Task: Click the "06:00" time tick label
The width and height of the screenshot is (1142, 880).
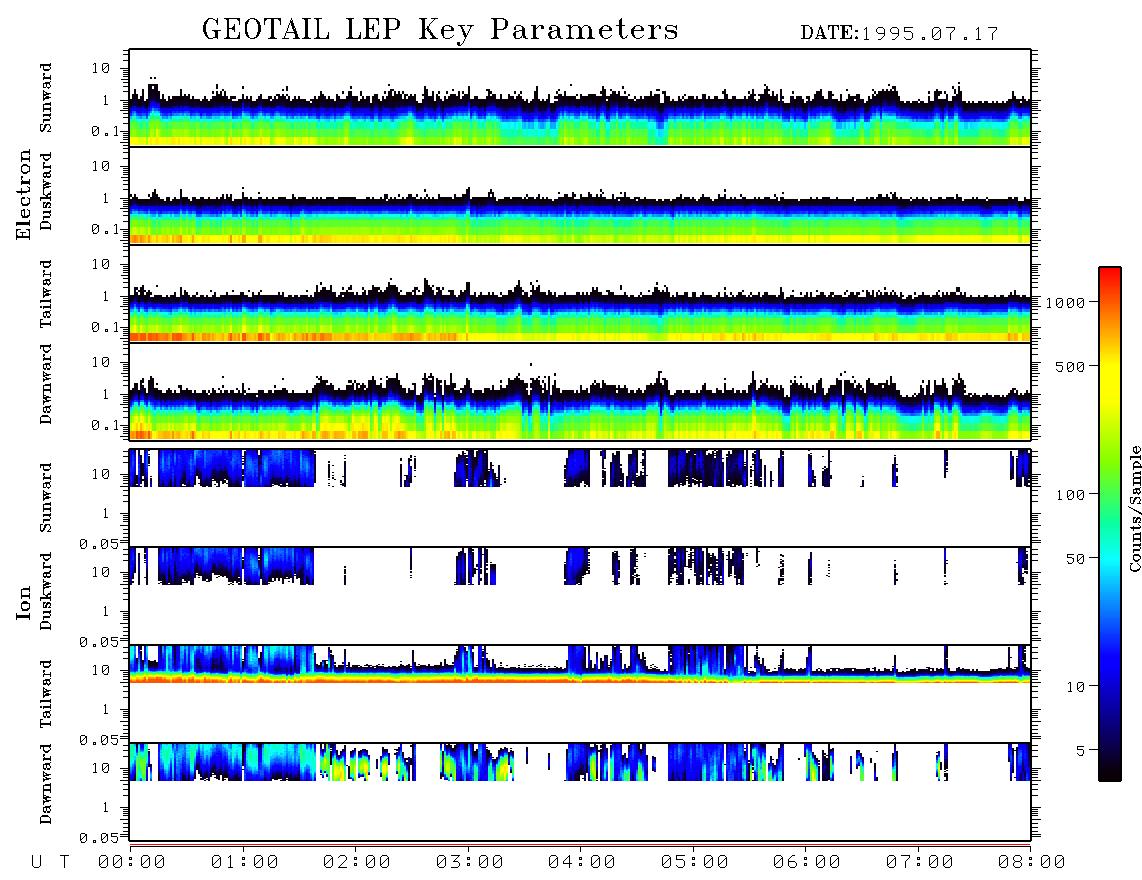Action: point(807,863)
